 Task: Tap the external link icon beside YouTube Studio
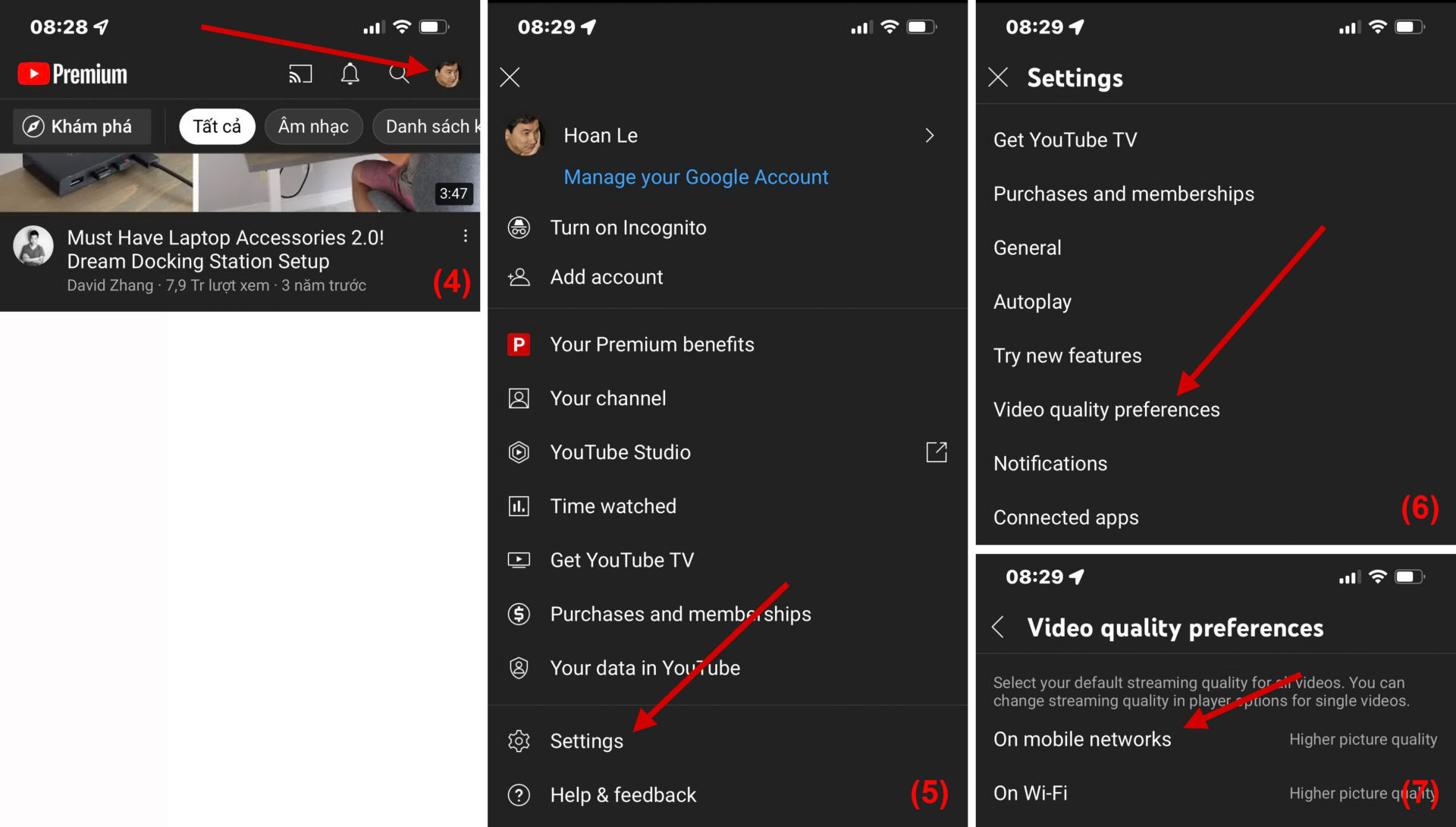pos(937,452)
